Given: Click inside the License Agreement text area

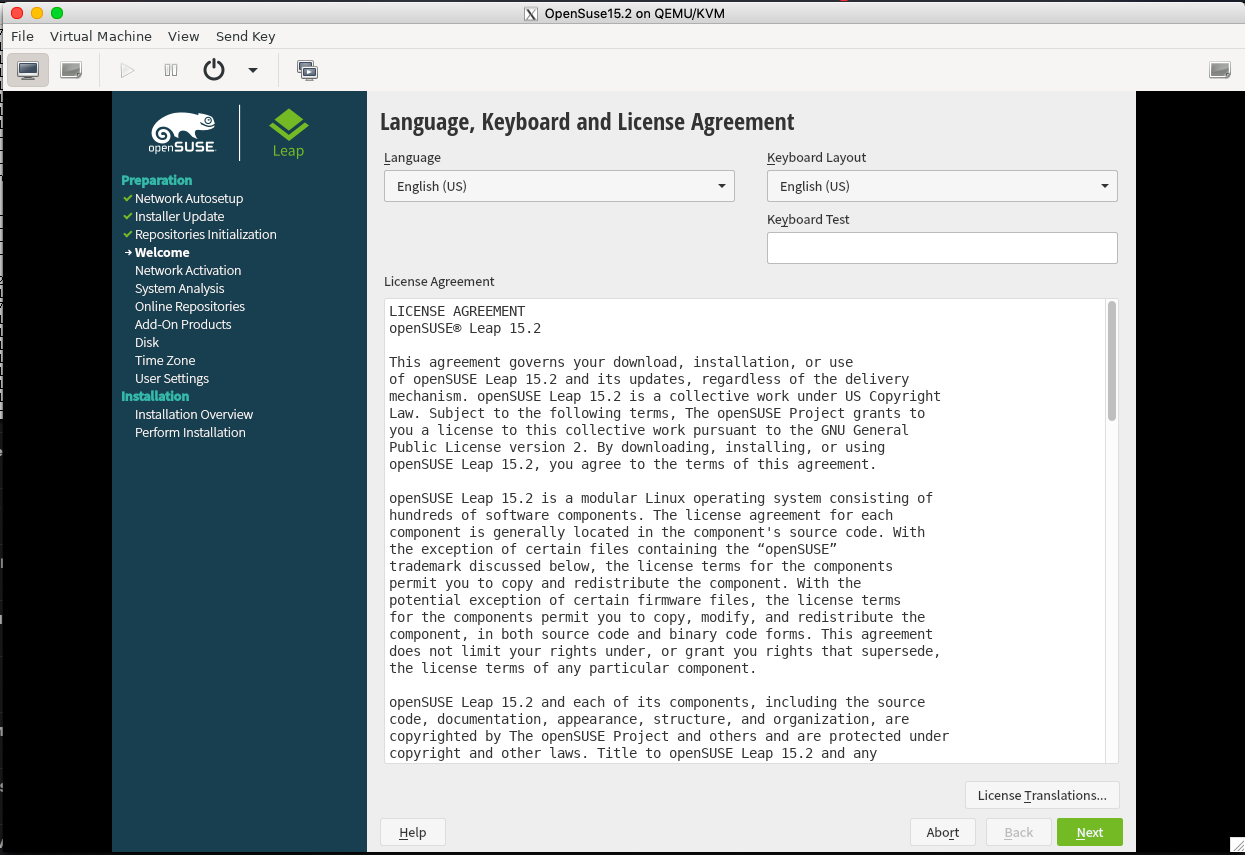Looking at the screenshot, I should click(x=745, y=532).
